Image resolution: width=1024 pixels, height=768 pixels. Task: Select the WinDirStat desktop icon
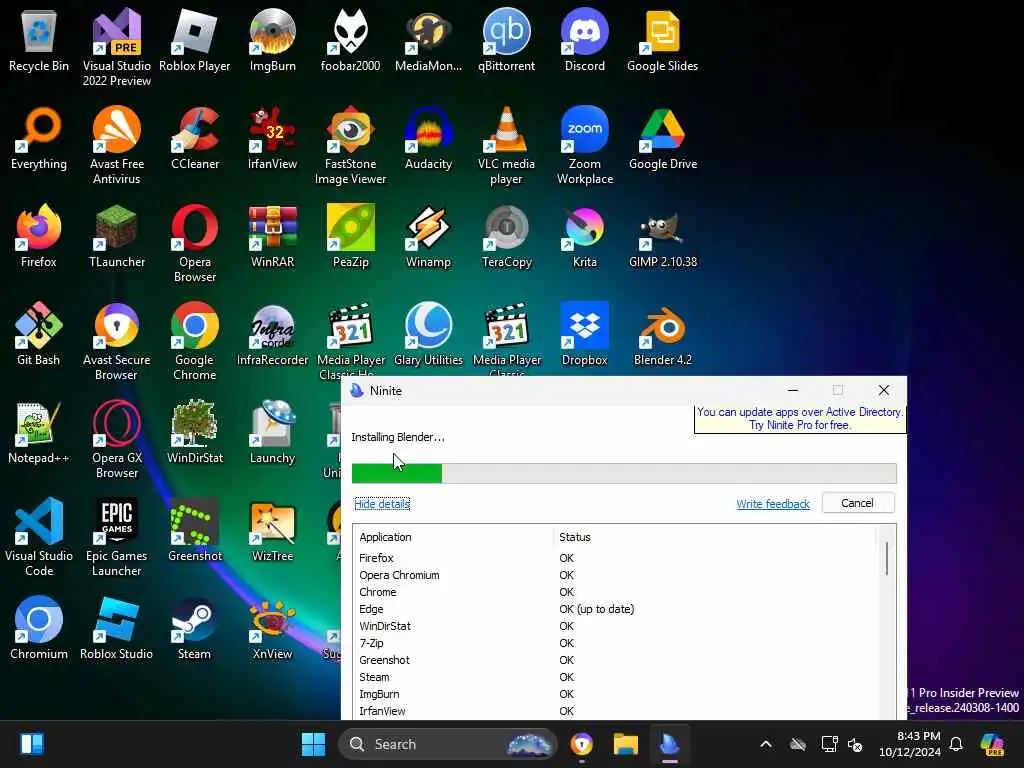click(195, 432)
